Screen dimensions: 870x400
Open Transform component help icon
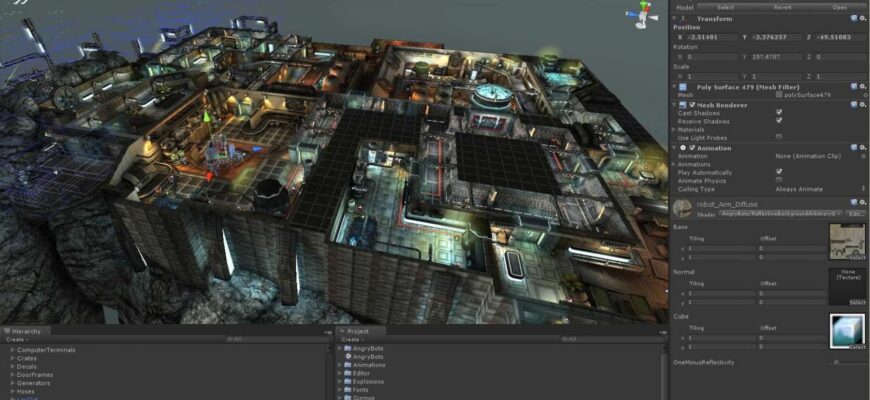(854, 18)
